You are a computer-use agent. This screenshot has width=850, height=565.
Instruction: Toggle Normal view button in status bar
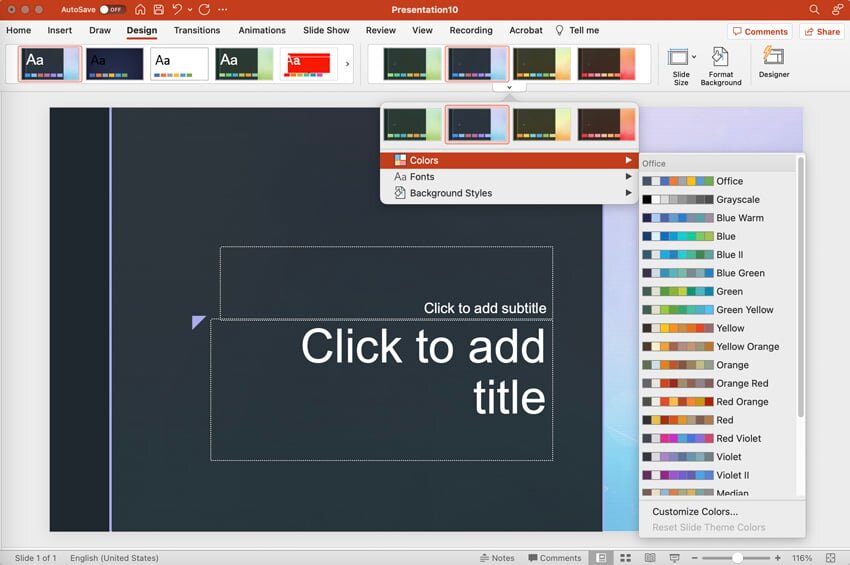(x=601, y=557)
